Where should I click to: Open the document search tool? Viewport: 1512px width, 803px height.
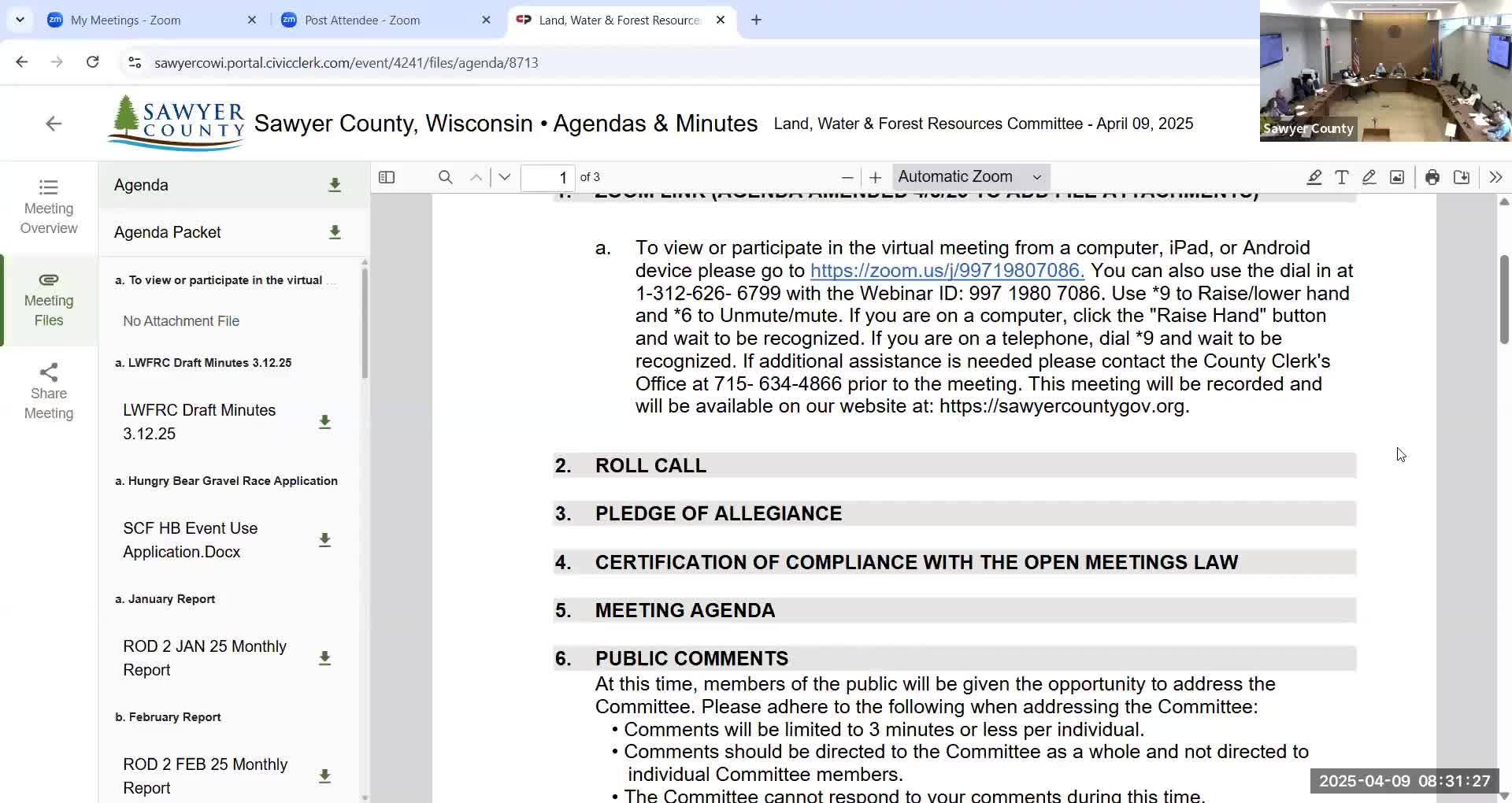446,177
